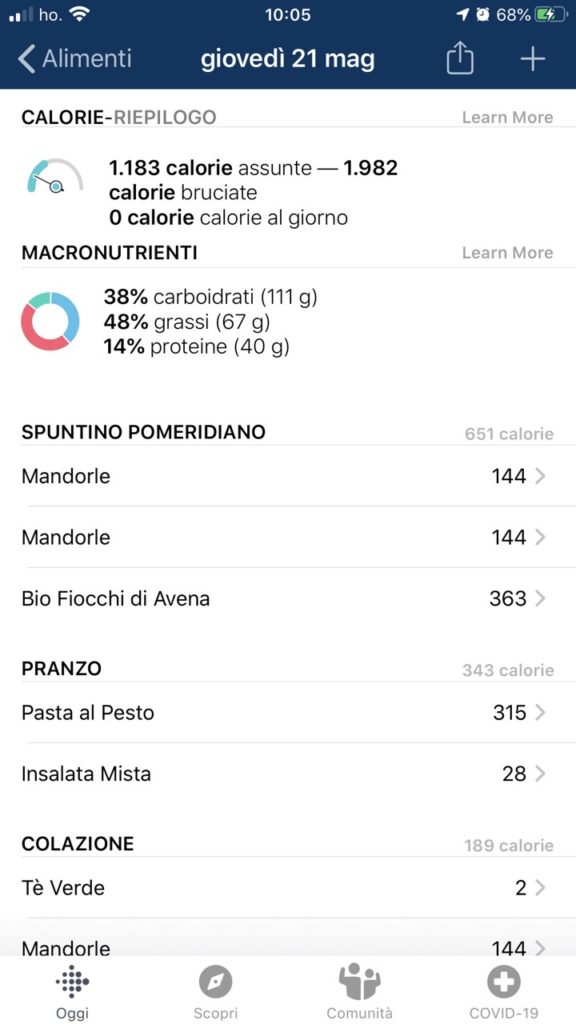
Task: Open the Oggi tab icon
Action: point(72,981)
